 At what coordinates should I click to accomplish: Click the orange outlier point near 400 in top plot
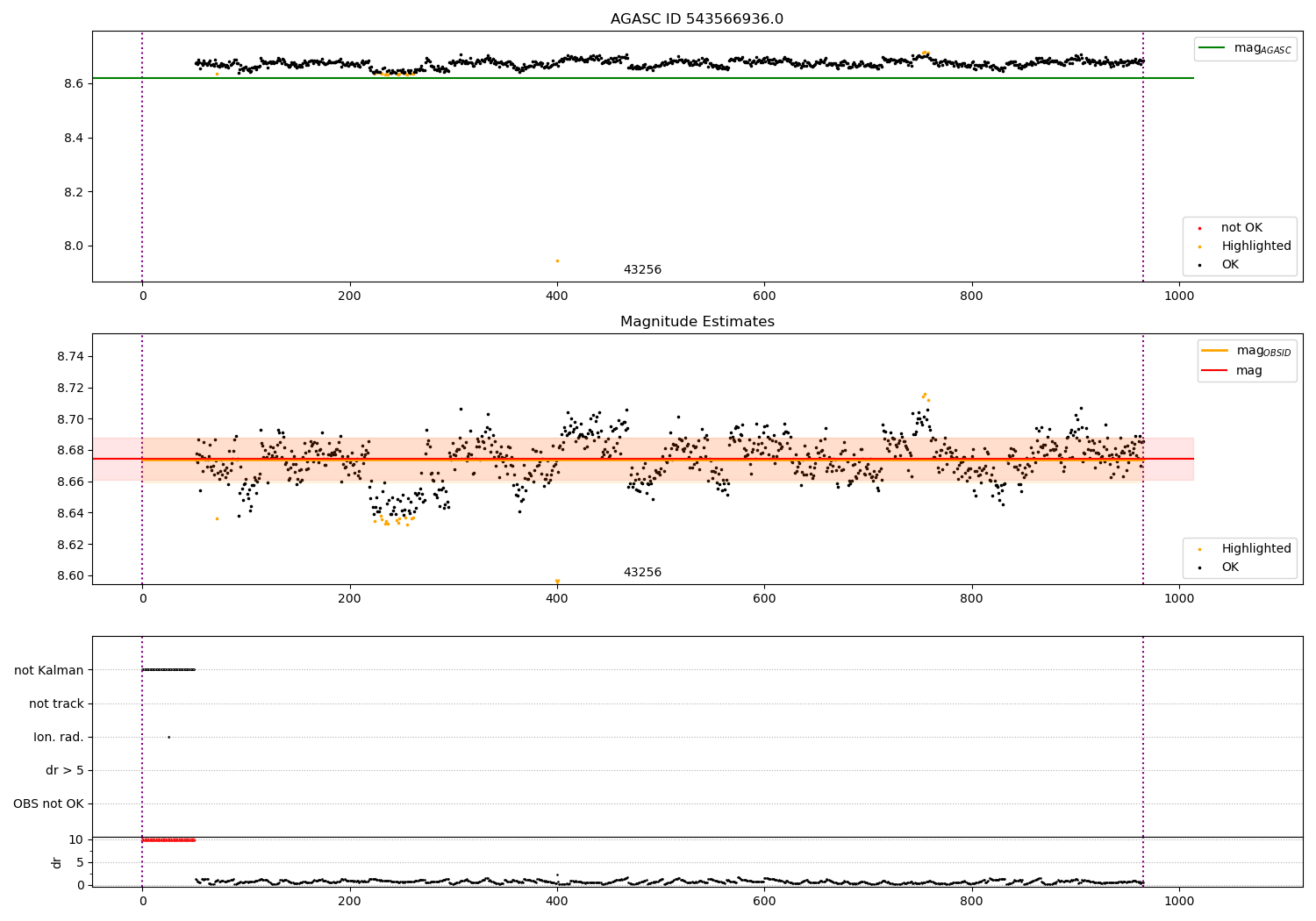click(x=557, y=261)
